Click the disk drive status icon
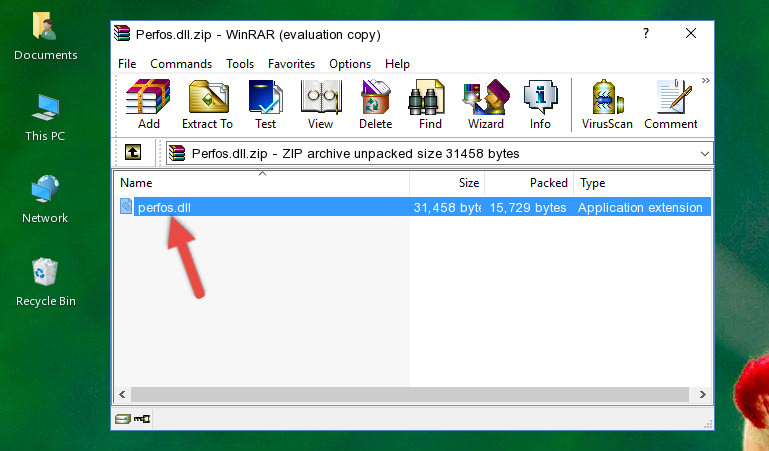769x451 pixels. point(123,419)
